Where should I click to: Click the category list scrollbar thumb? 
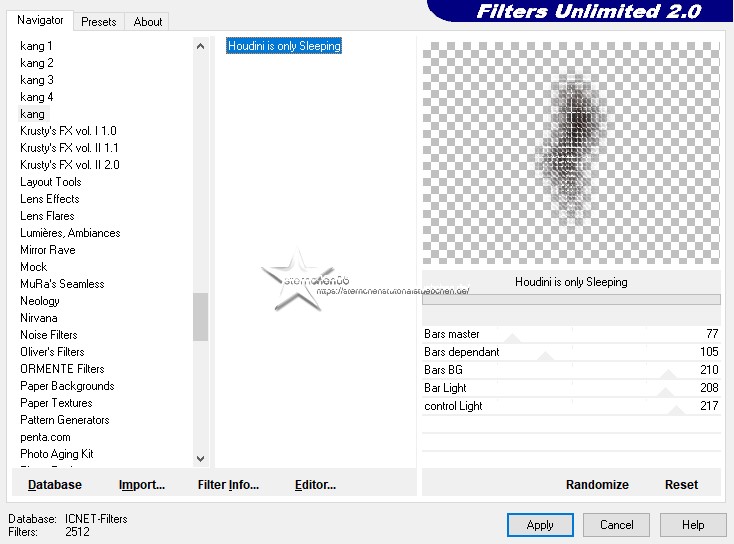tap(200, 317)
